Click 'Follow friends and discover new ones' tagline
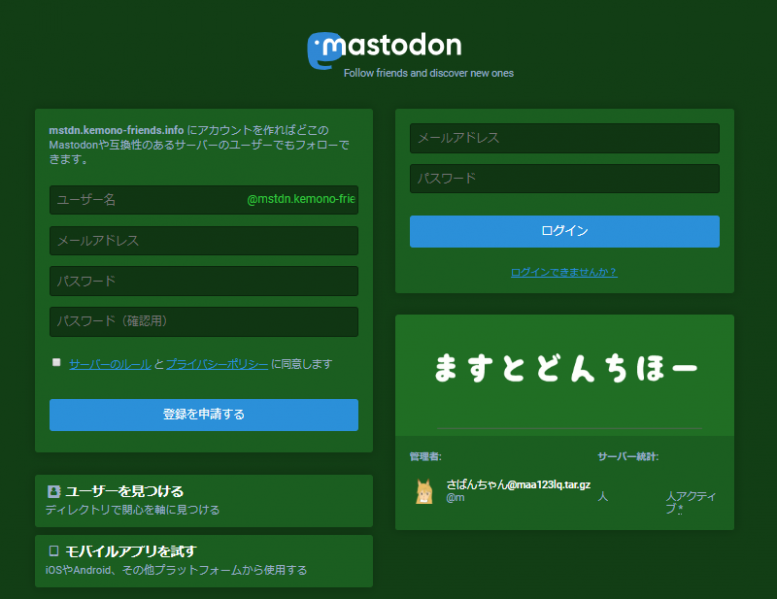This screenshot has height=599, width=777. coord(429,73)
